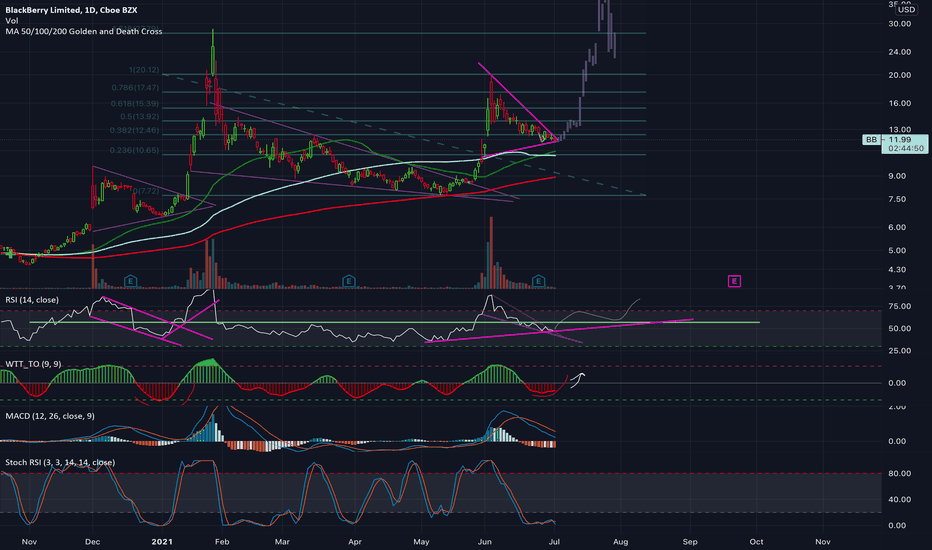Viewport: 932px width, 550px height.
Task: Open the late-June earnings E marker
Action: click(x=539, y=281)
